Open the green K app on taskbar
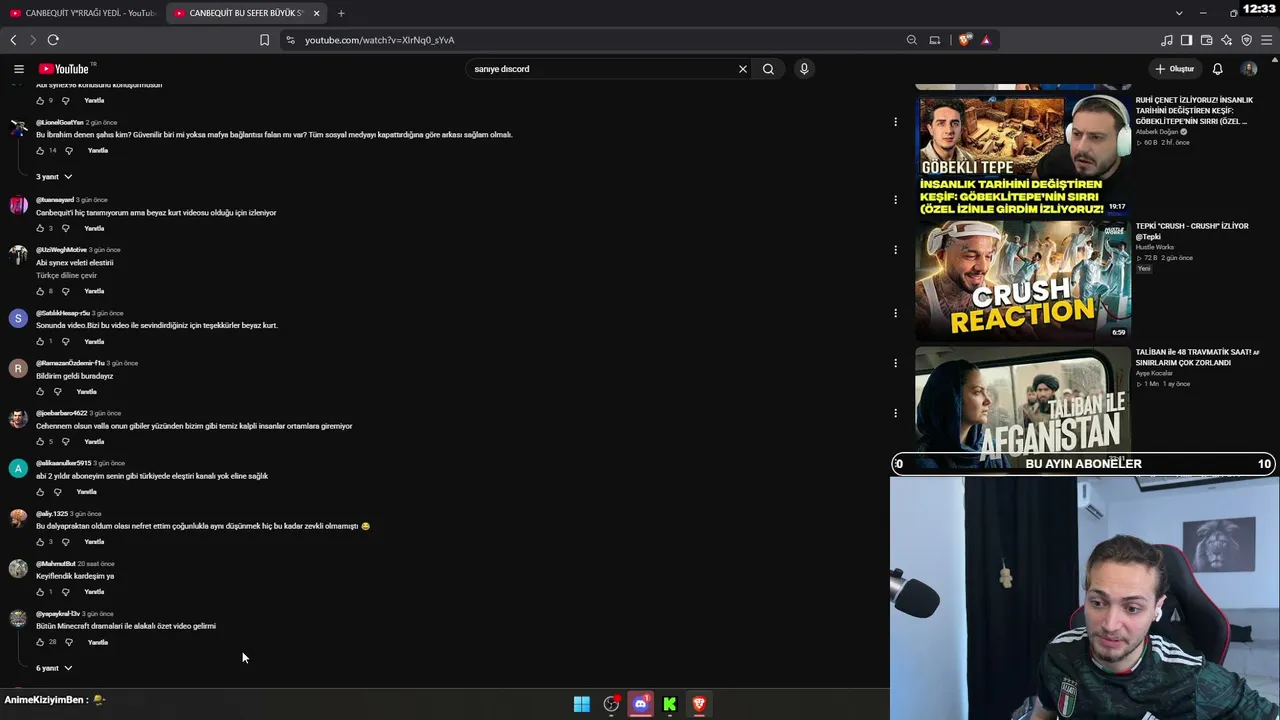The image size is (1280, 720). point(670,704)
